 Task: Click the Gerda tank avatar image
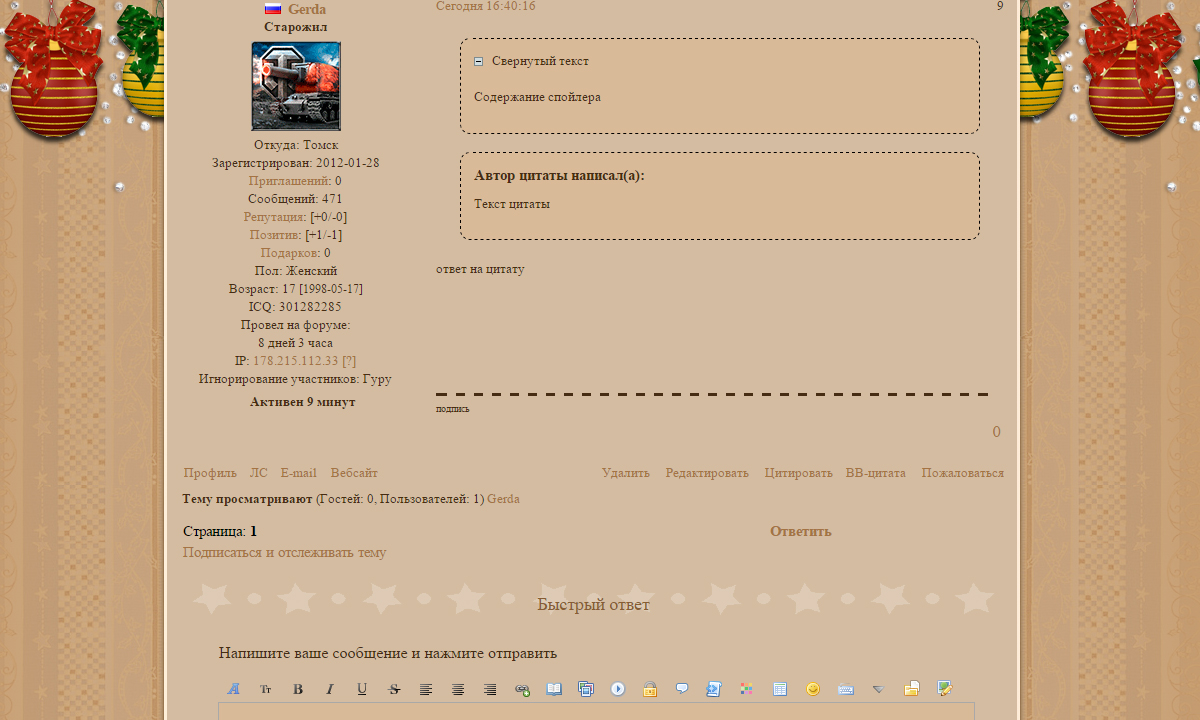296,86
